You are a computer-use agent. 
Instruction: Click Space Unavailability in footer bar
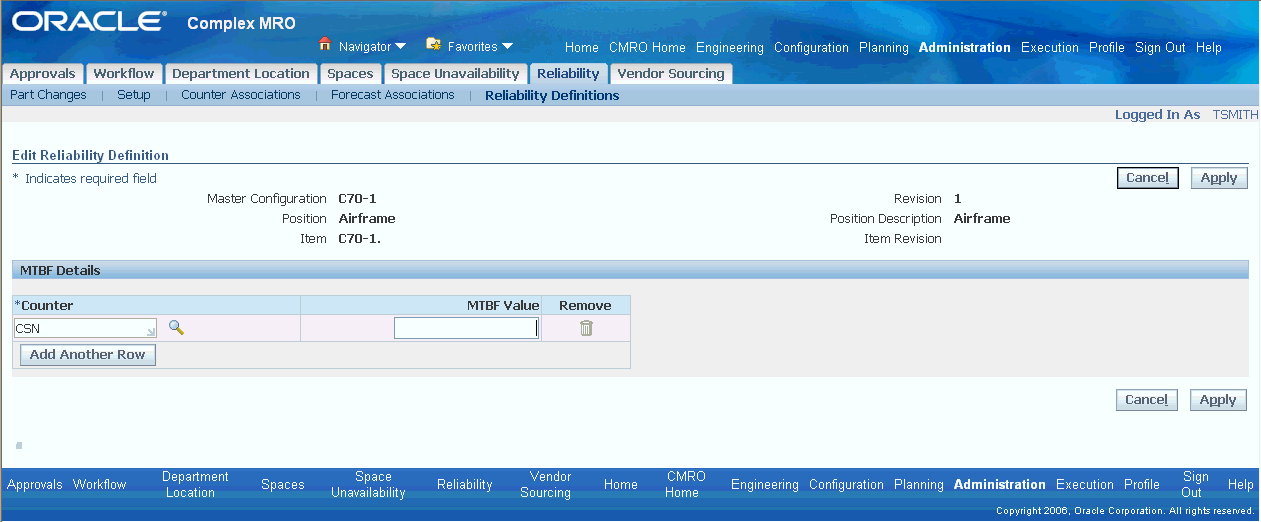(x=368, y=484)
